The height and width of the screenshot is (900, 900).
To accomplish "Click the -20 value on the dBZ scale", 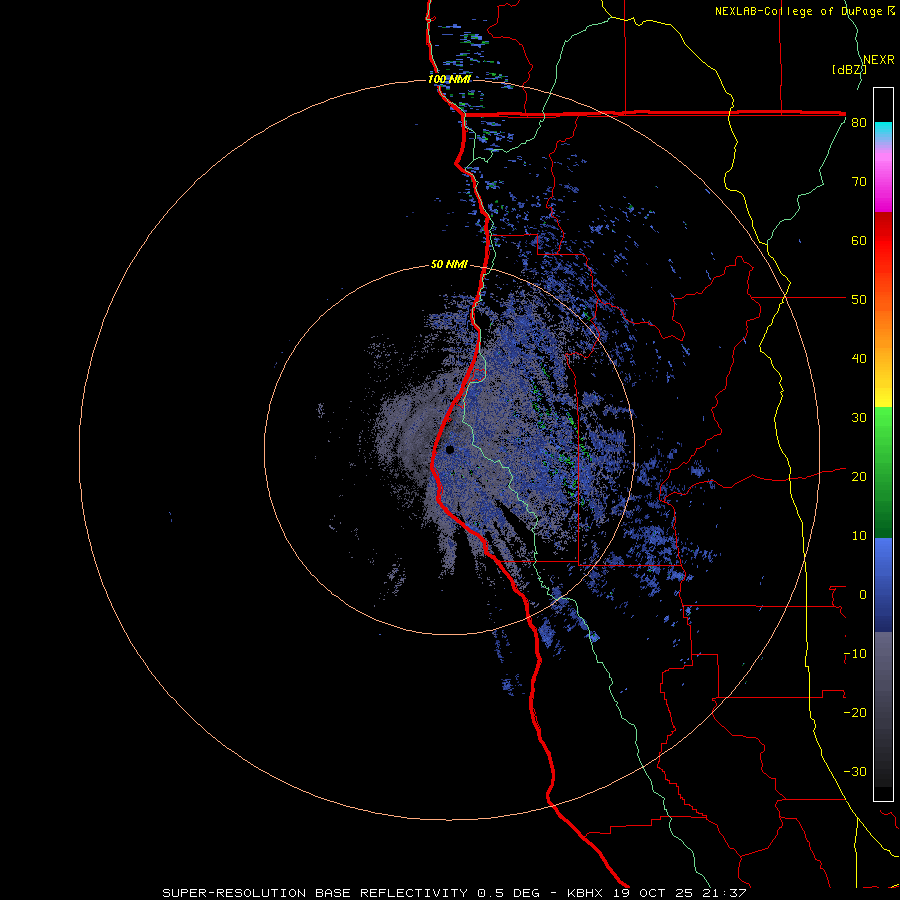I will 856,713.
